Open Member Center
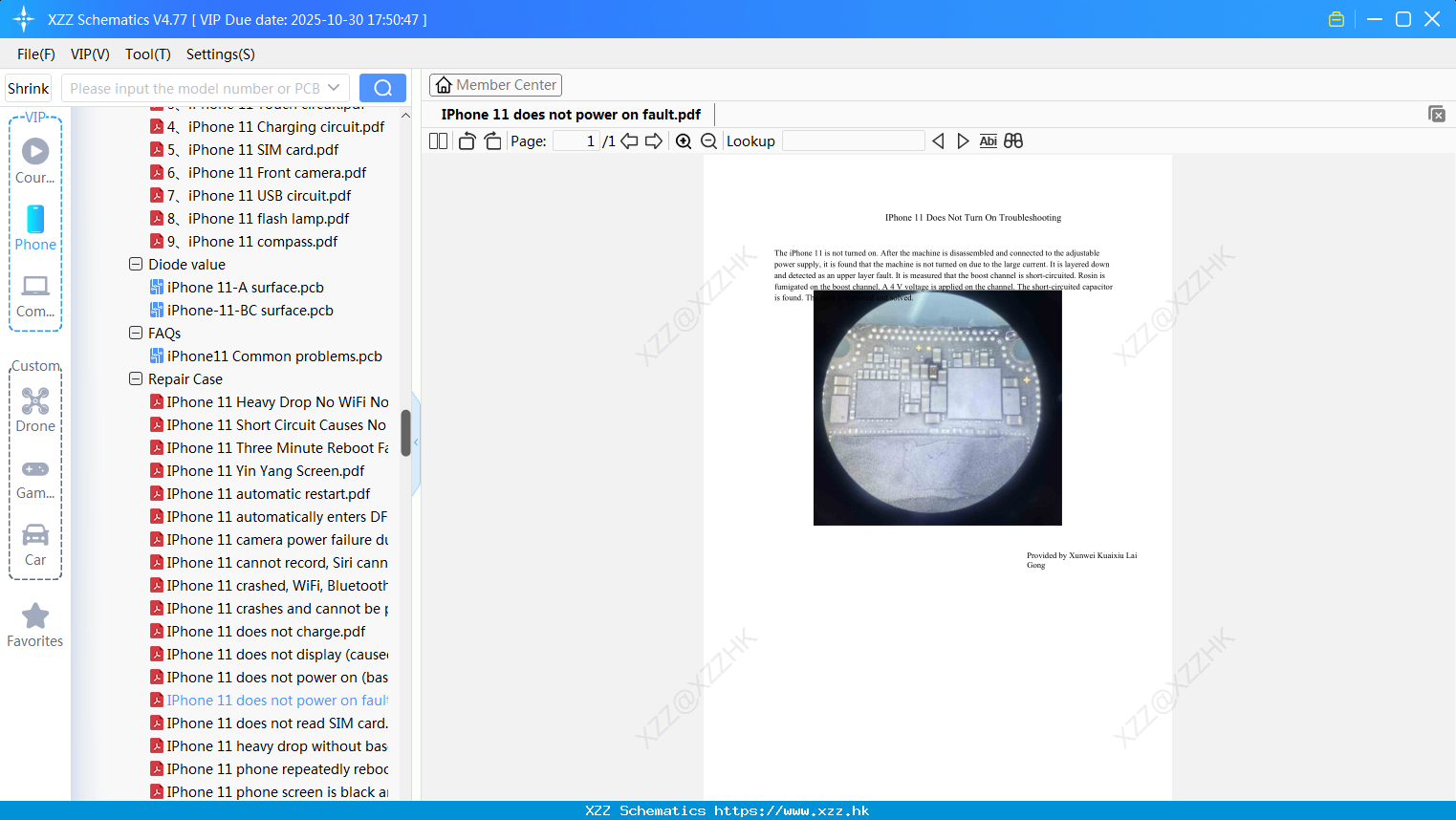This screenshot has height=820, width=1456. (495, 85)
